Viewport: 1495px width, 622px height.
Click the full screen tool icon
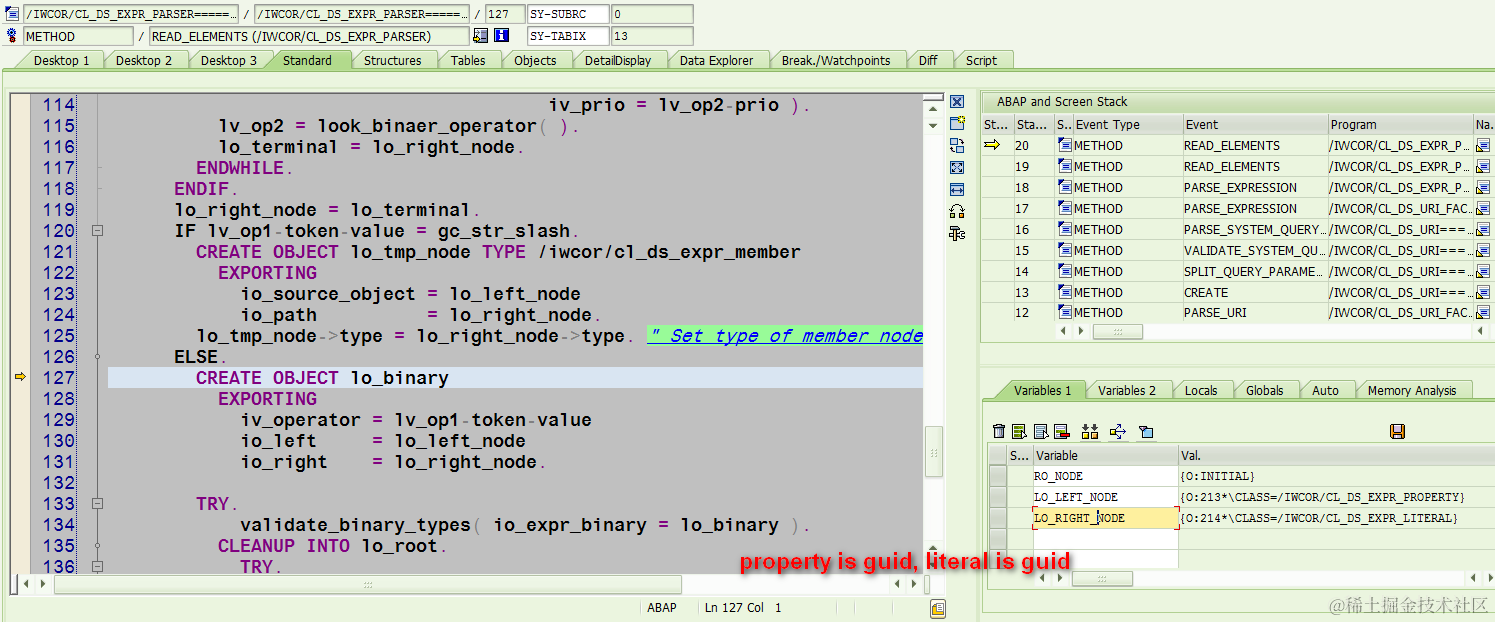pos(957,167)
